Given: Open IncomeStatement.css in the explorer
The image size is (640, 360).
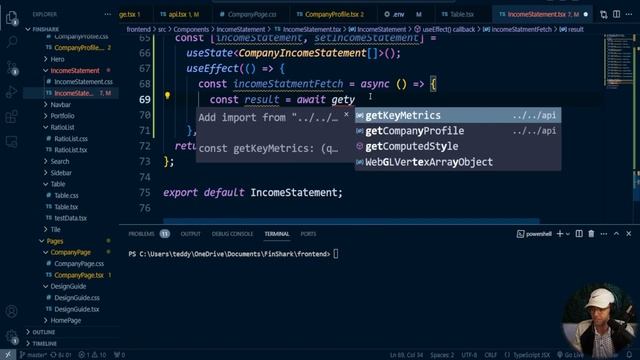Looking at the screenshot, I should (x=83, y=82).
